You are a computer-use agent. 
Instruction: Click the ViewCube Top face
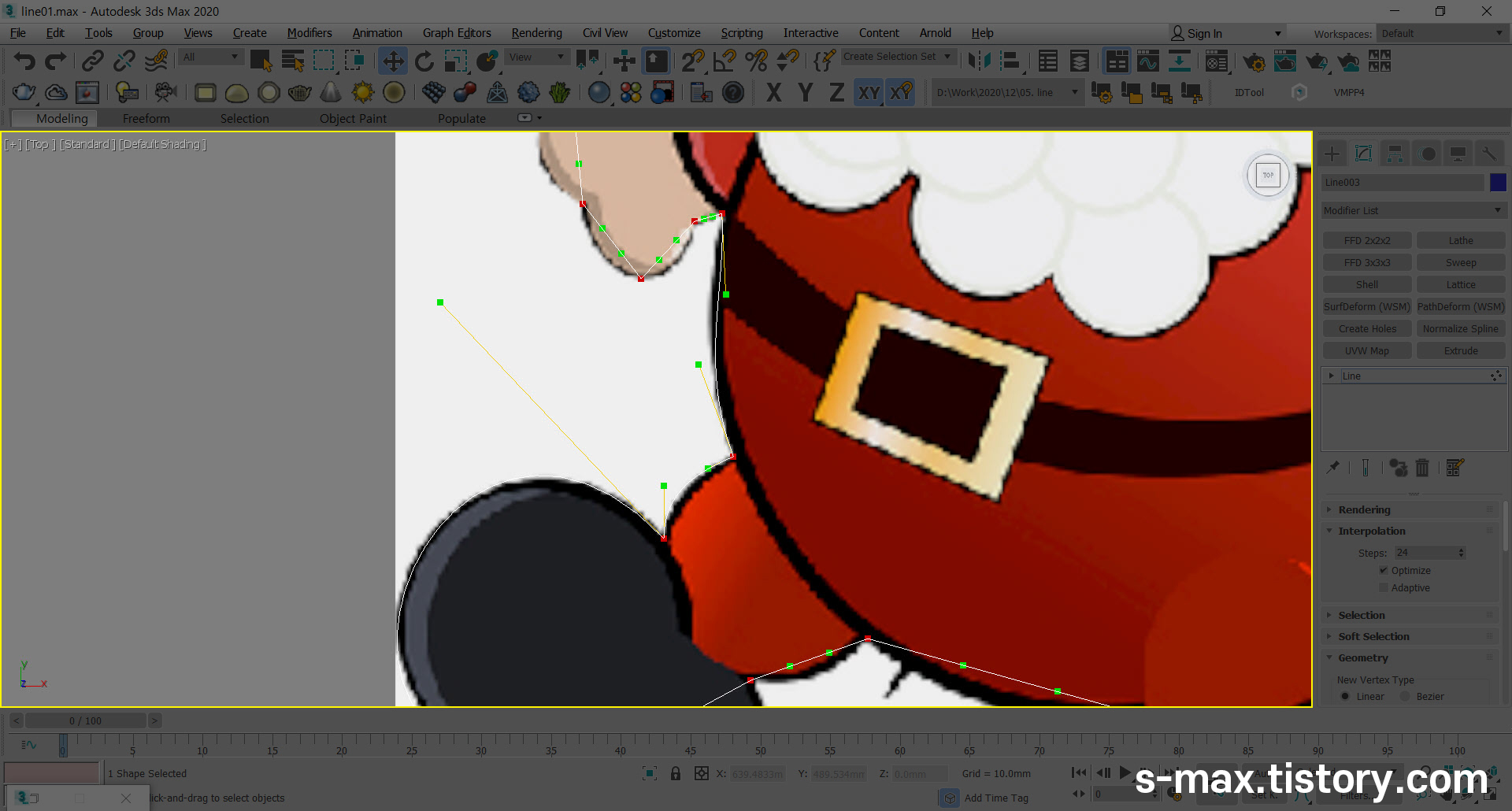pyautogui.click(x=1268, y=175)
